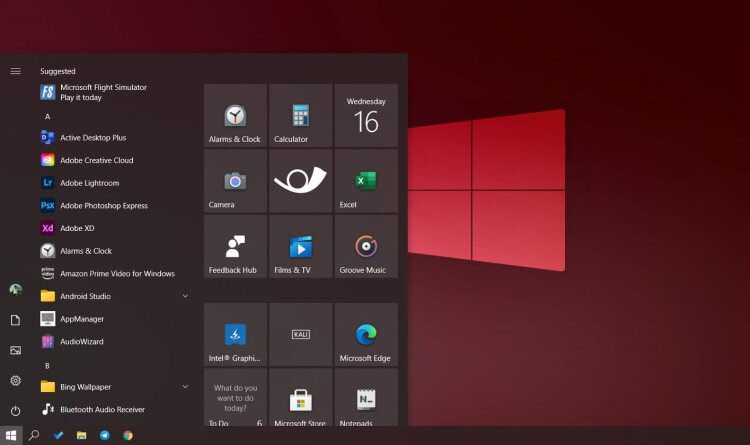The height and width of the screenshot is (445, 750).
Task: Launch the Groove Music tile
Action: 366,246
